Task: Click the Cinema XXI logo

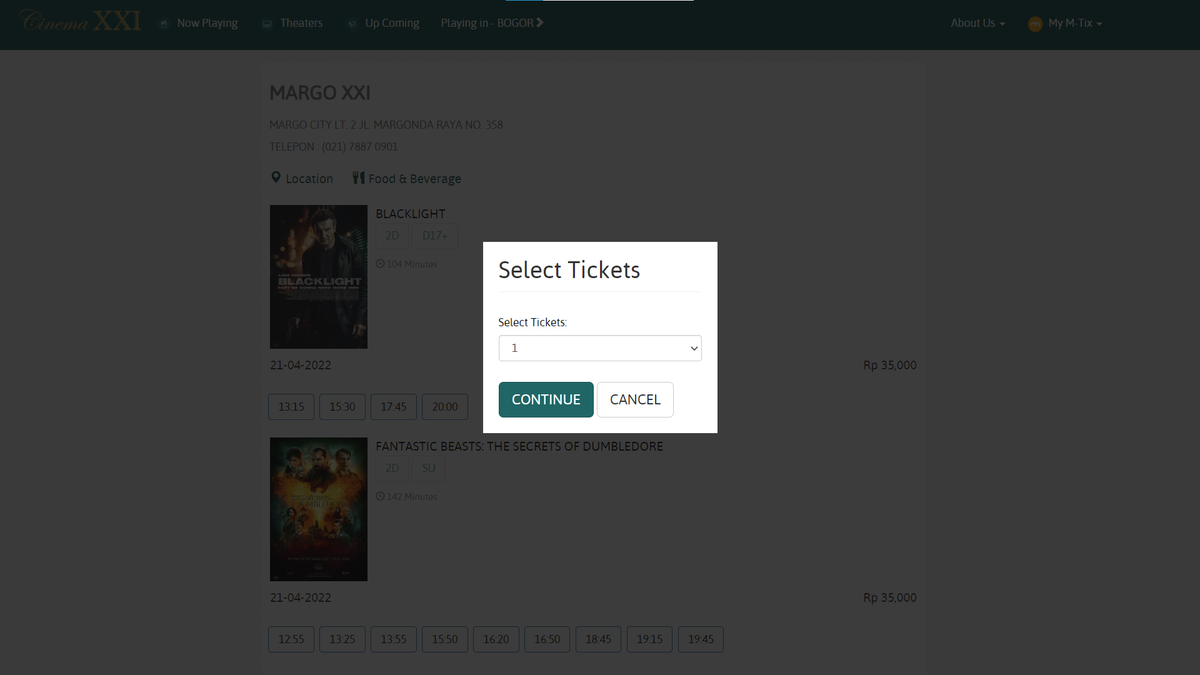Action: pyautogui.click(x=81, y=21)
